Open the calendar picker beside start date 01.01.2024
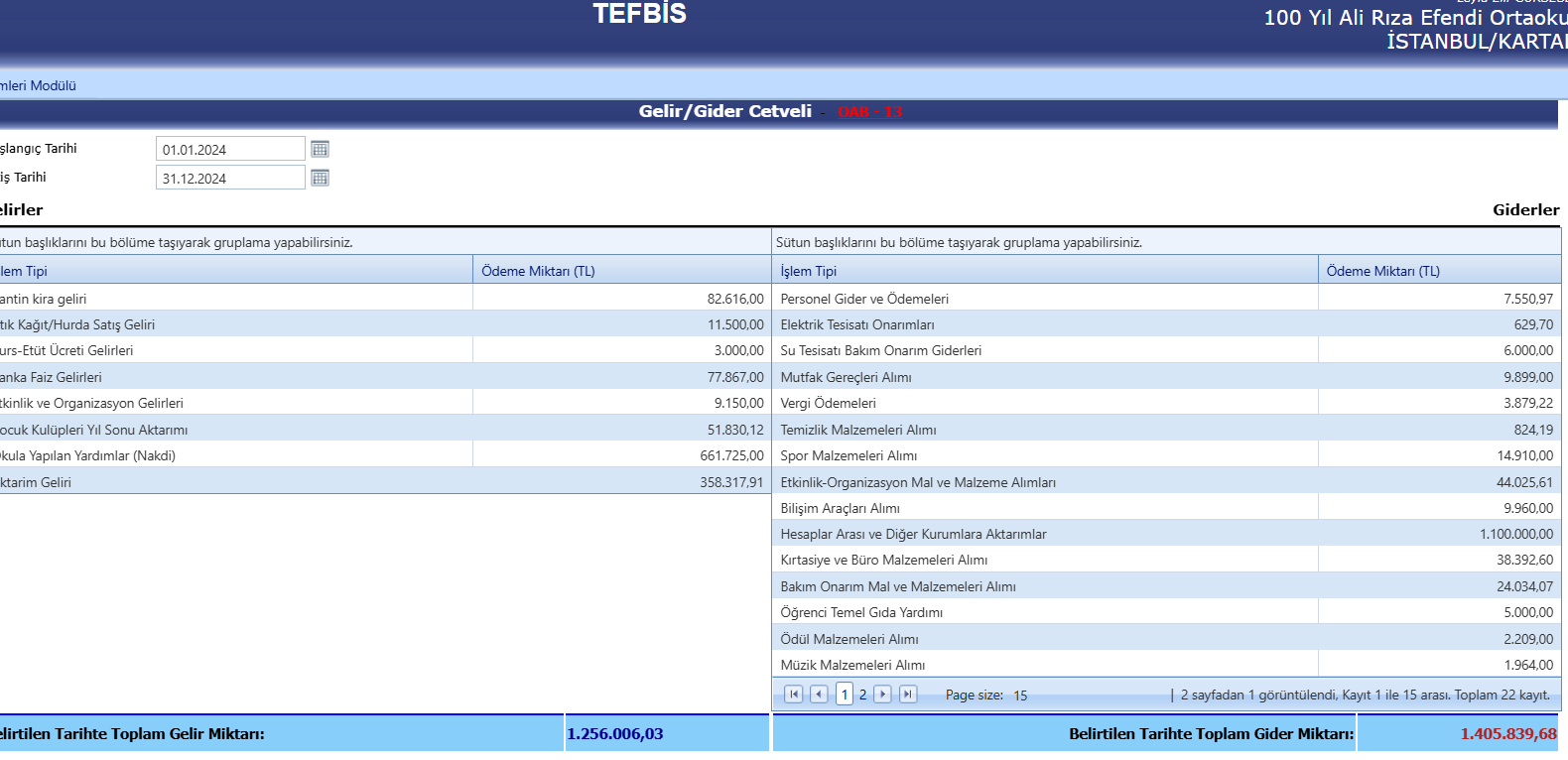1568x760 pixels. (x=320, y=149)
